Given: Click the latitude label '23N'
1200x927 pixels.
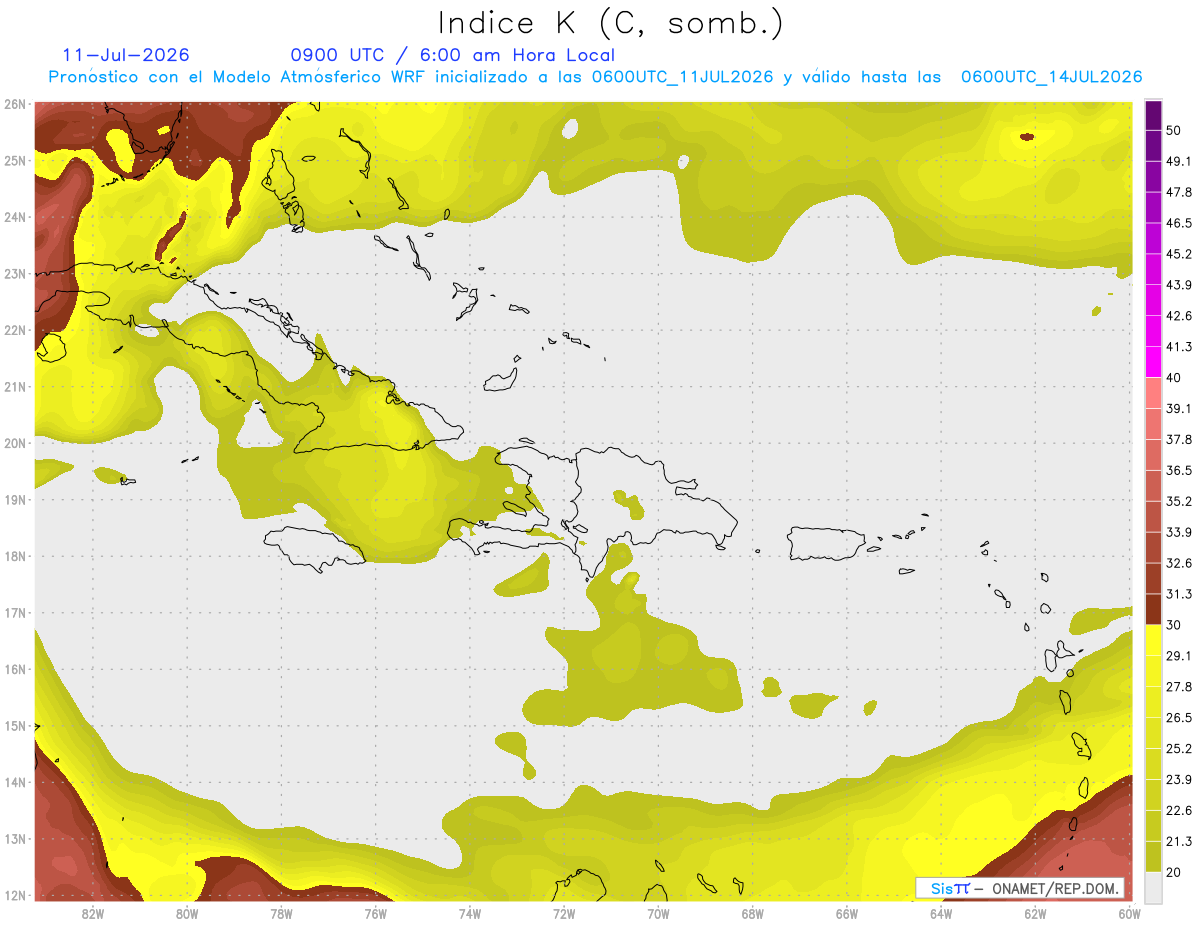Looking at the screenshot, I should coord(14,274).
